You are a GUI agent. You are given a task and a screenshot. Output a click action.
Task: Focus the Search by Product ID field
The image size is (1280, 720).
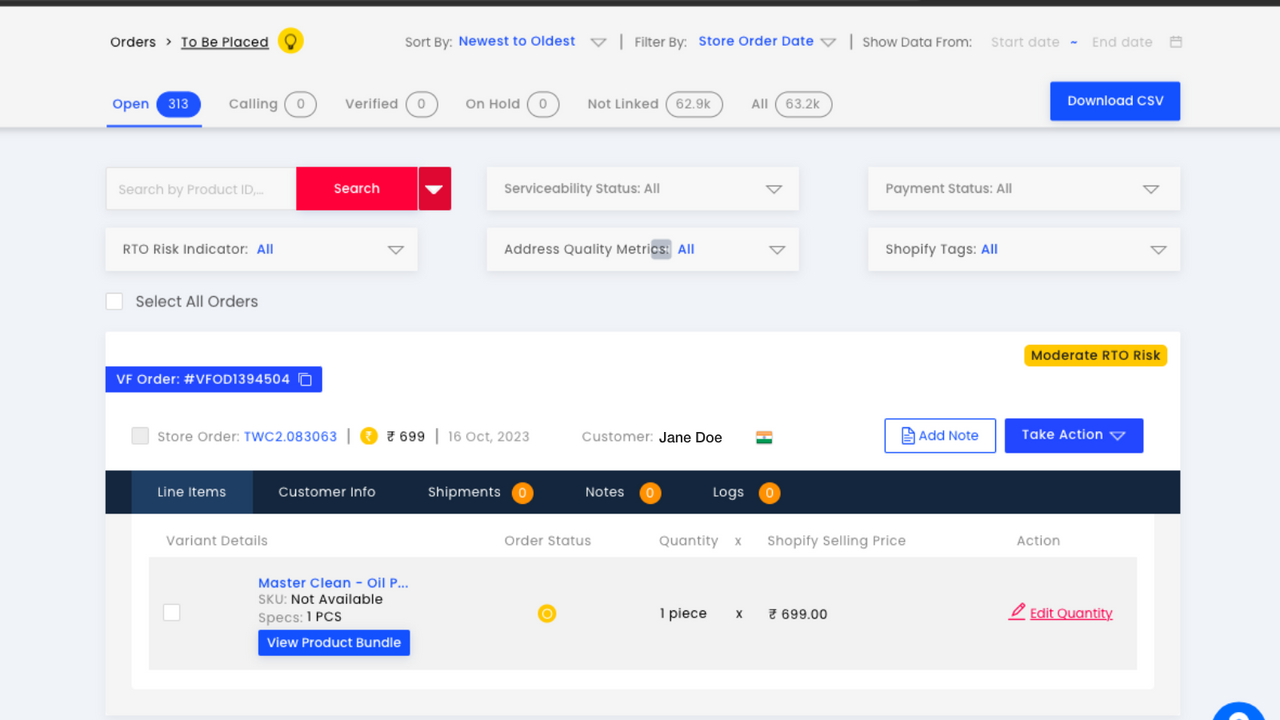[201, 189]
